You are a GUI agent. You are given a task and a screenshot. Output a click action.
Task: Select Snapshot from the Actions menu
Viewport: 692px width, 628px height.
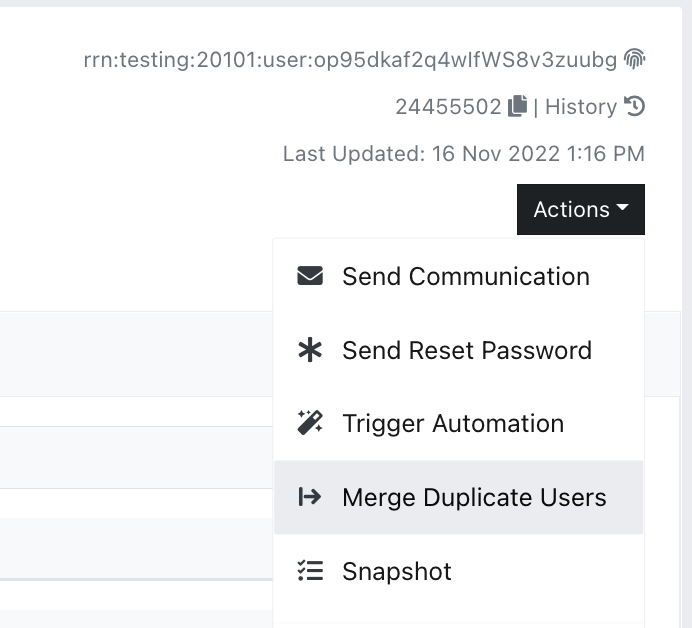point(459,571)
